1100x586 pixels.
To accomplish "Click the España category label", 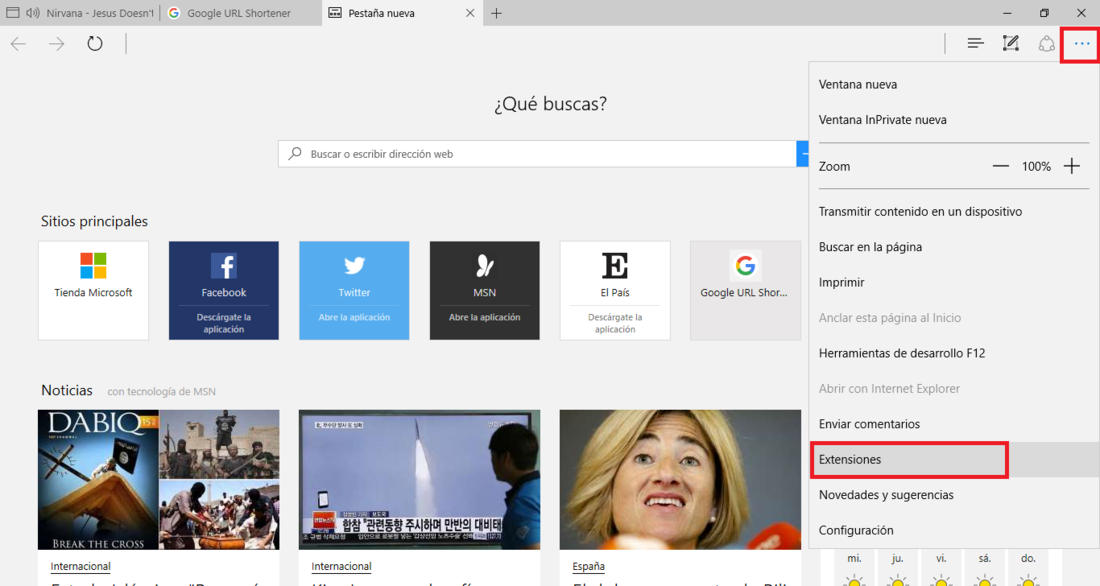I will [x=589, y=566].
